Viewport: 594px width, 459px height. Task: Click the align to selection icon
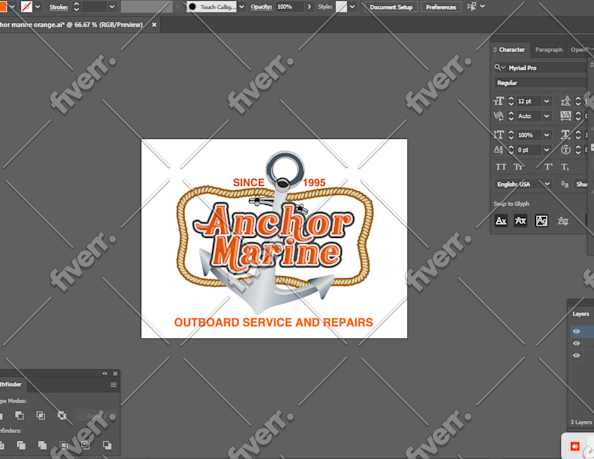click(472, 6)
